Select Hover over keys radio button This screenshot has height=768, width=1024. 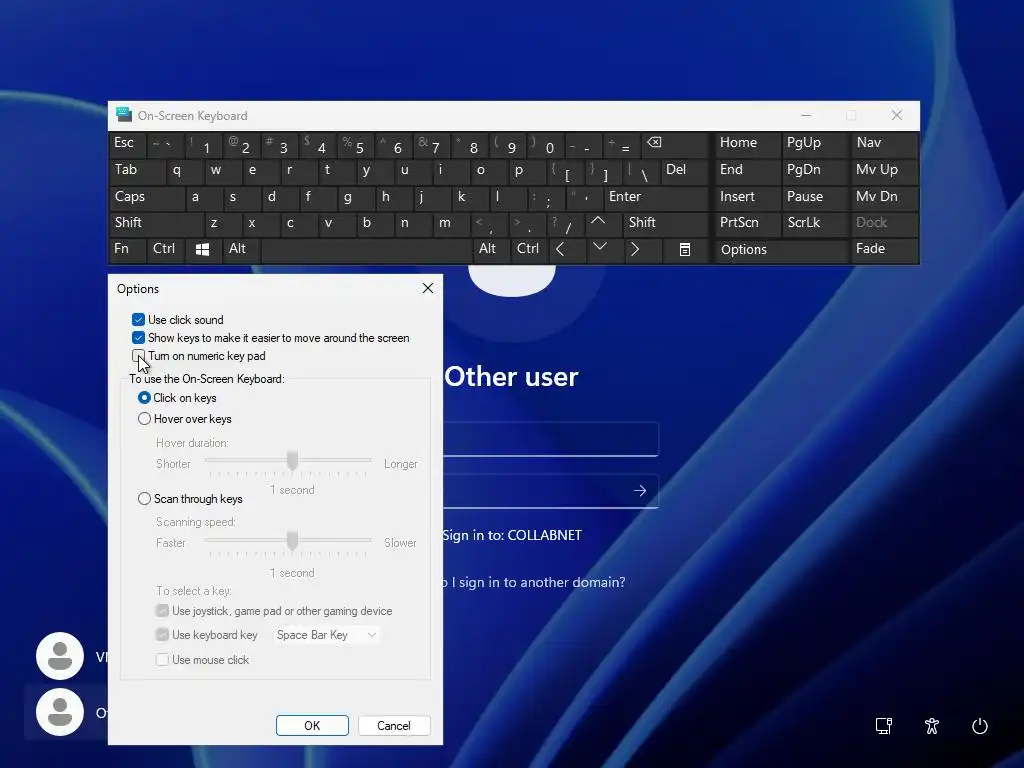(x=144, y=419)
